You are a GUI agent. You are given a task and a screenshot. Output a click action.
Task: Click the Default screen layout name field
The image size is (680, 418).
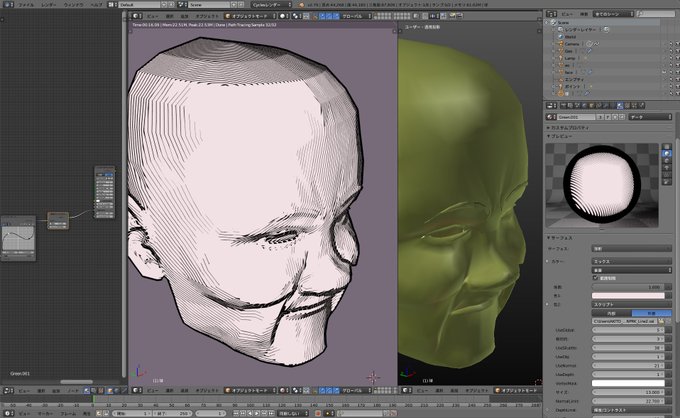click(139, 5)
